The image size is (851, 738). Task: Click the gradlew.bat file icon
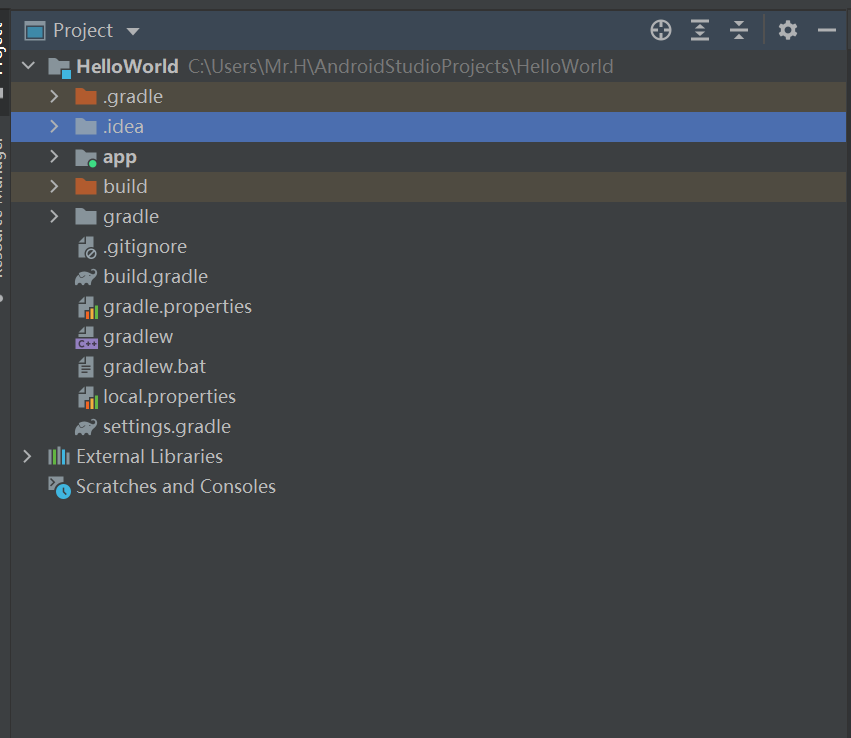[85, 367]
